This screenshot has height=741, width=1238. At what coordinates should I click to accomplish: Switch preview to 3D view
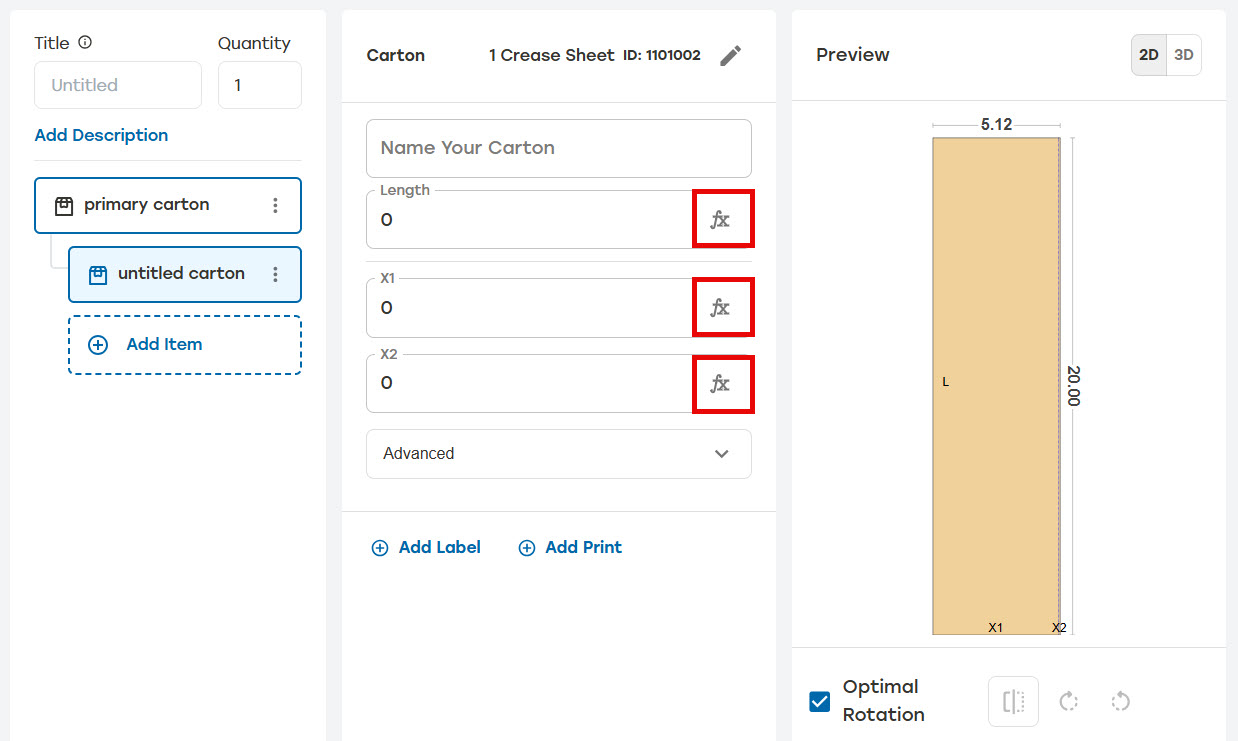(x=1184, y=55)
